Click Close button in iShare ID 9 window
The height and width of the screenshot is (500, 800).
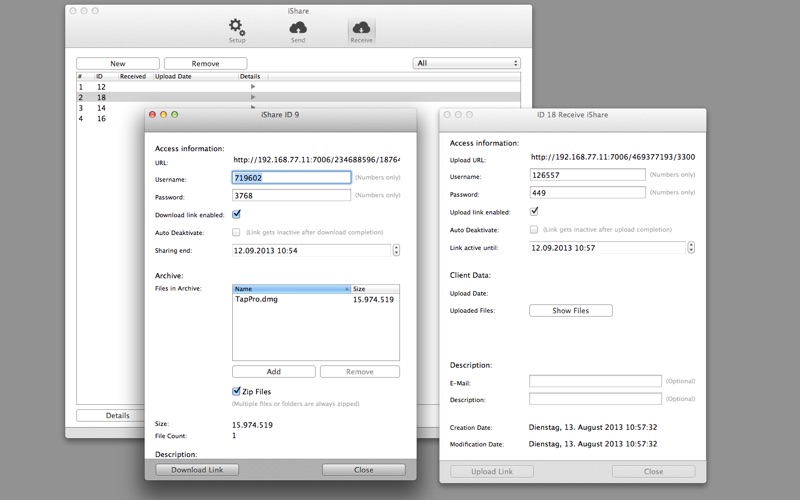(364, 469)
